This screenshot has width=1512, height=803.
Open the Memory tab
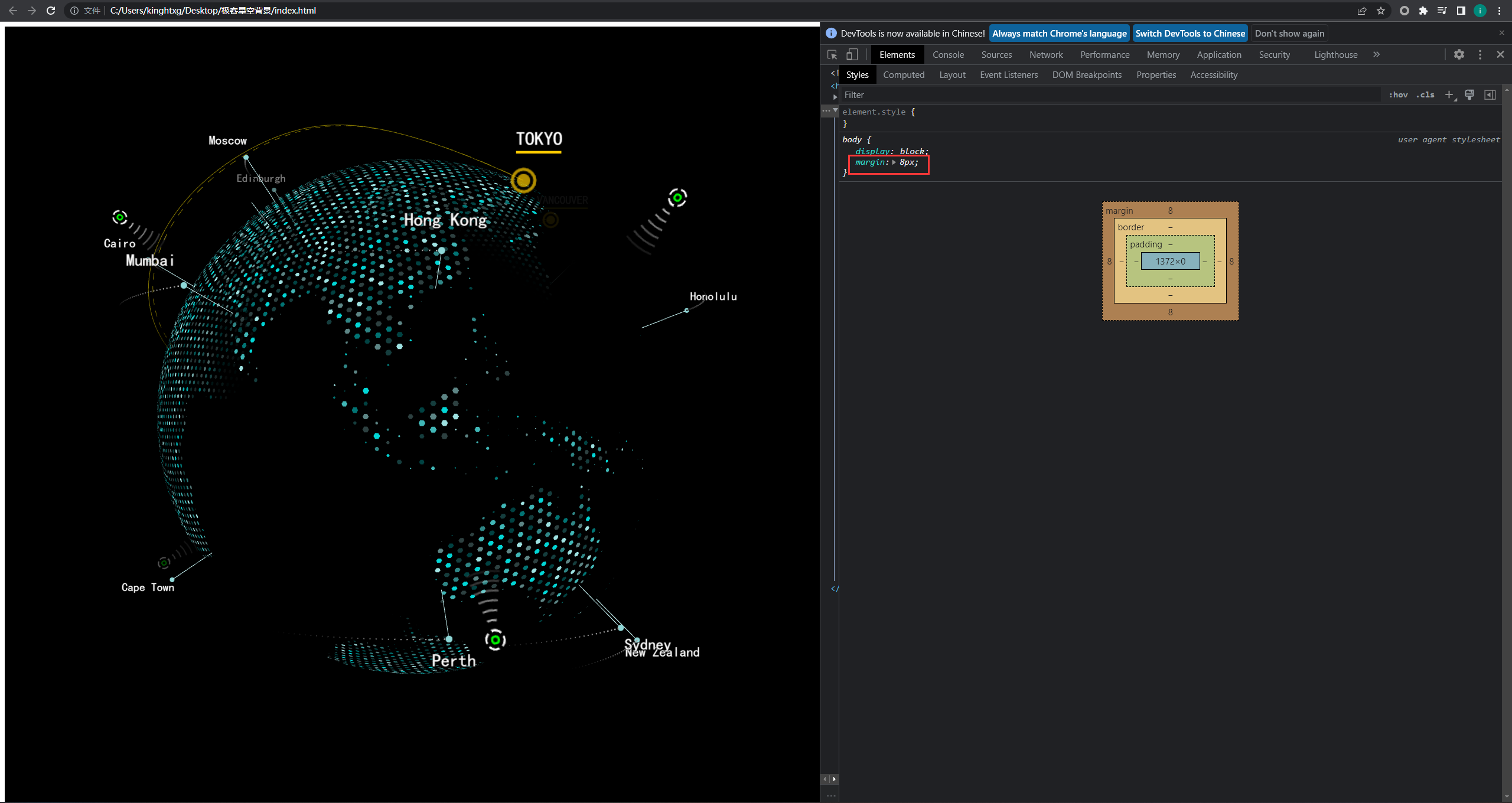[x=1163, y=55]
